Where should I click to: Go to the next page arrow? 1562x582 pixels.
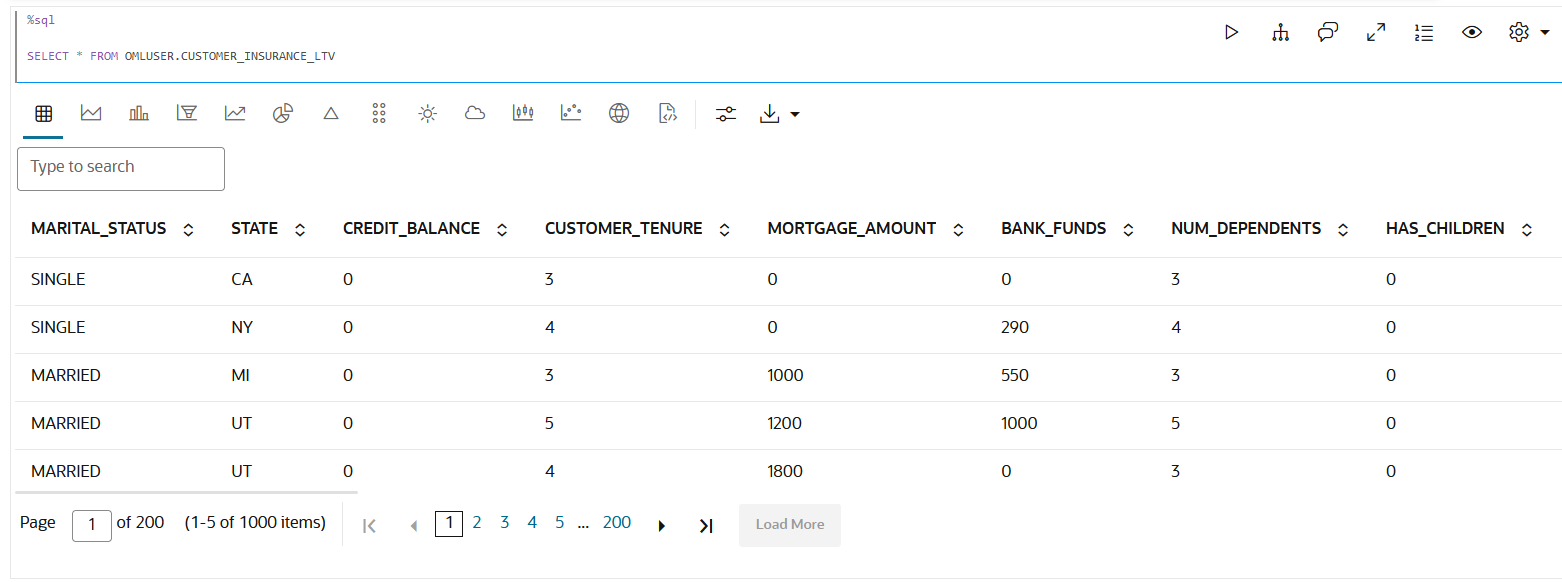pyautogui.click(x=661, y=525)
